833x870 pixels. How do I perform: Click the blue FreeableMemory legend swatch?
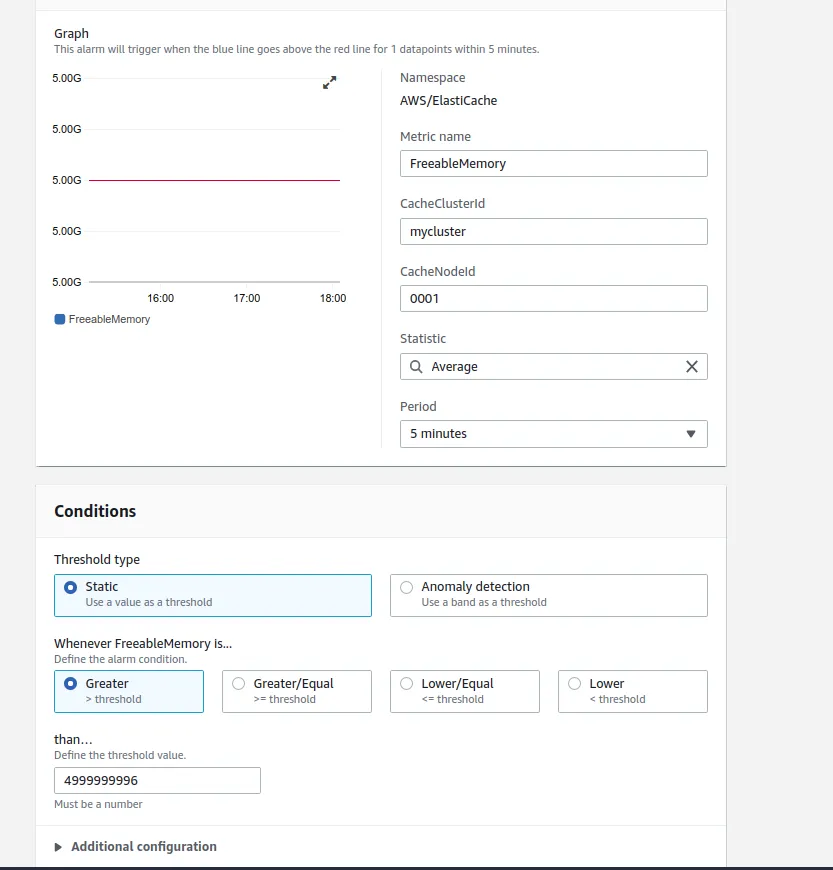tap(60, 319)
